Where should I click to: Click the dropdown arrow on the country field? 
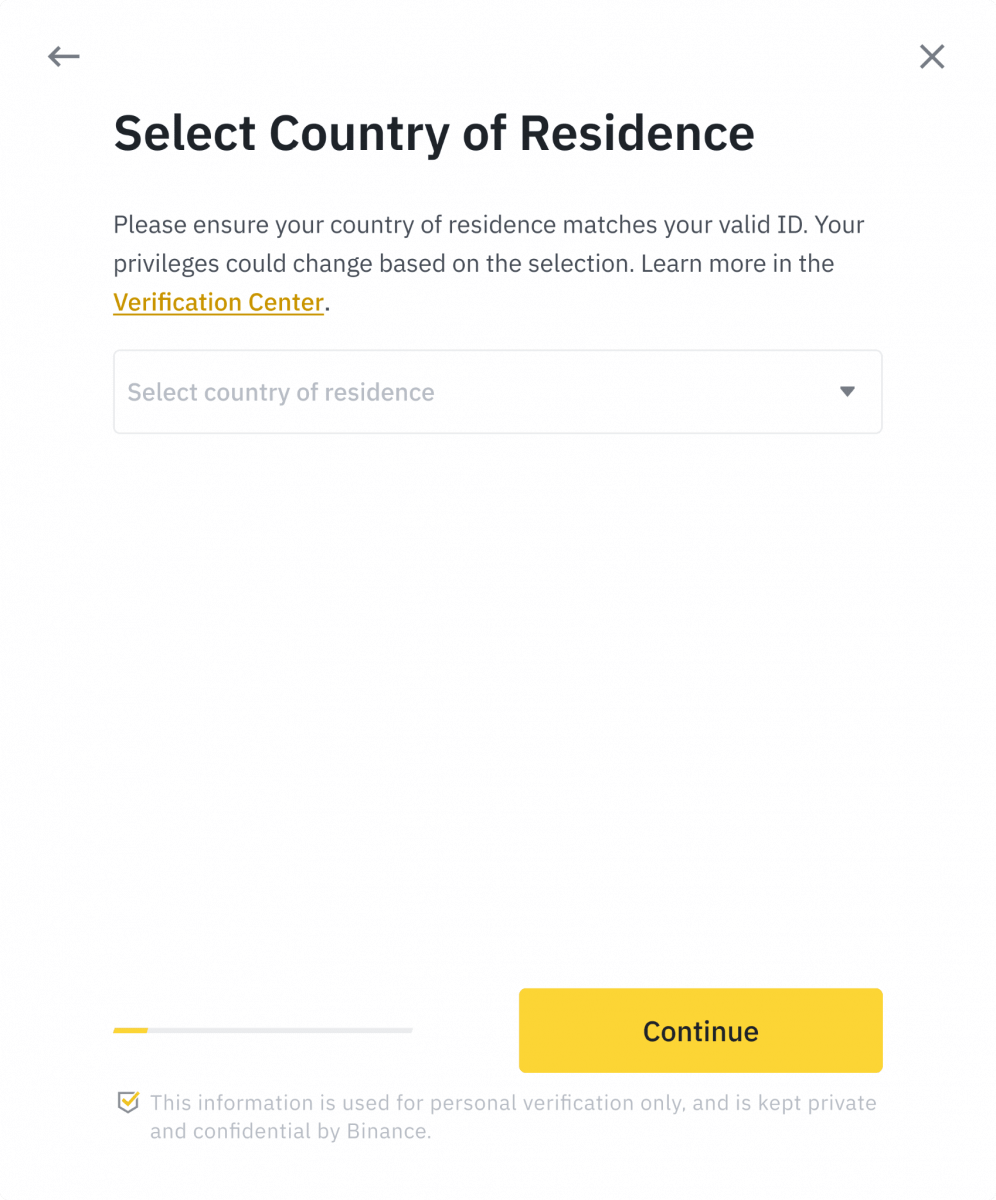point(847,392)
